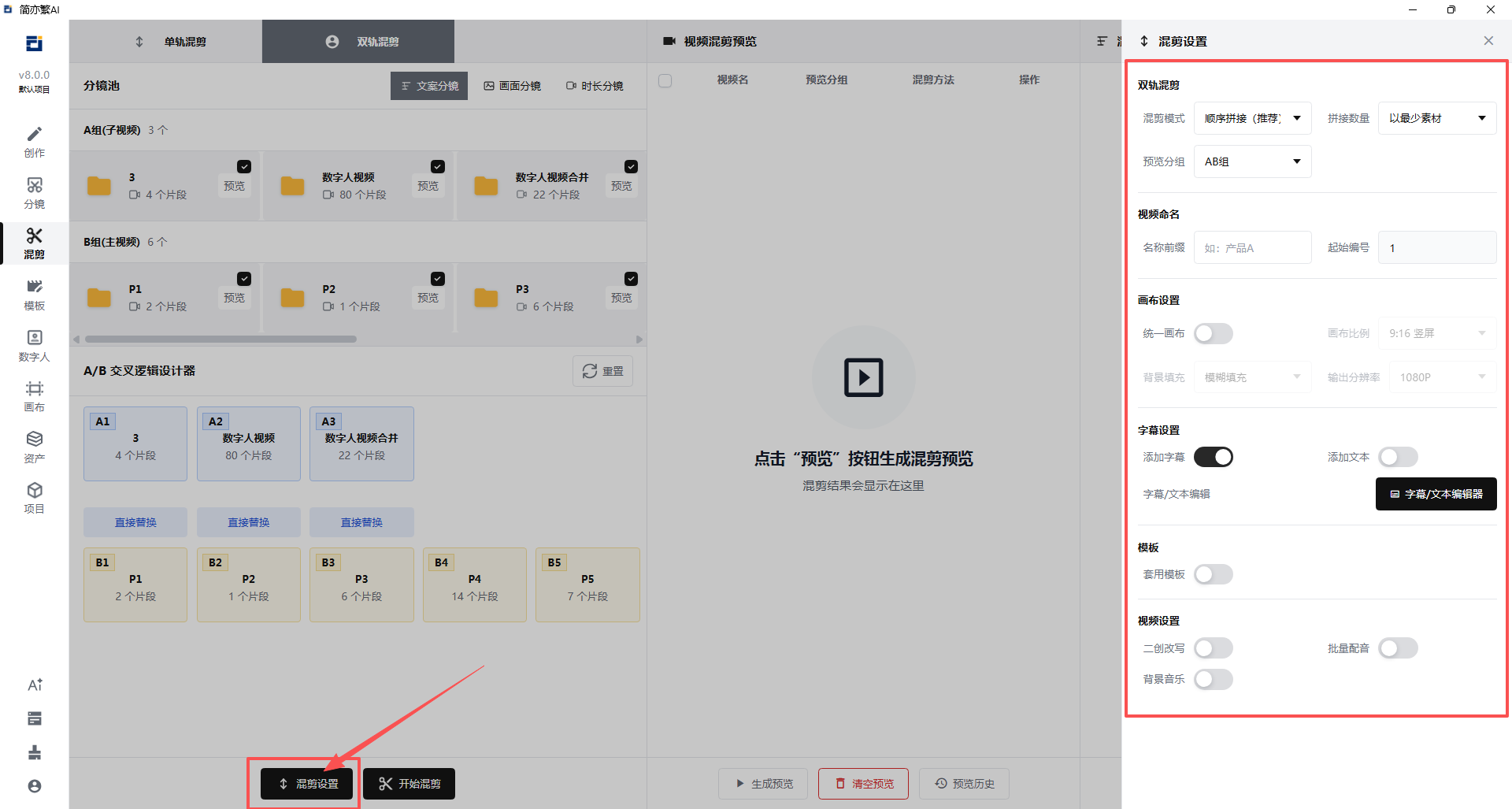Switch to the 双轨混剪 tab
The width and height of the screenshot is (1512, 809).
point(358,42)
